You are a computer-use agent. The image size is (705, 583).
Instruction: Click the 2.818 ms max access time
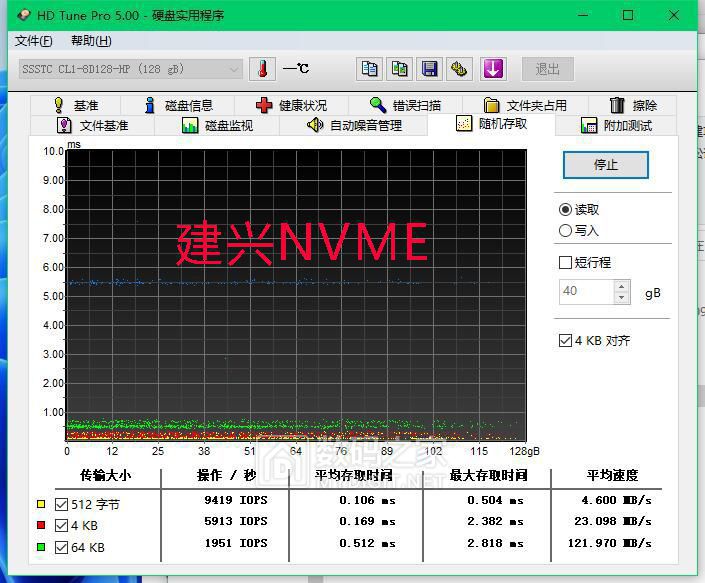[495, 543]
